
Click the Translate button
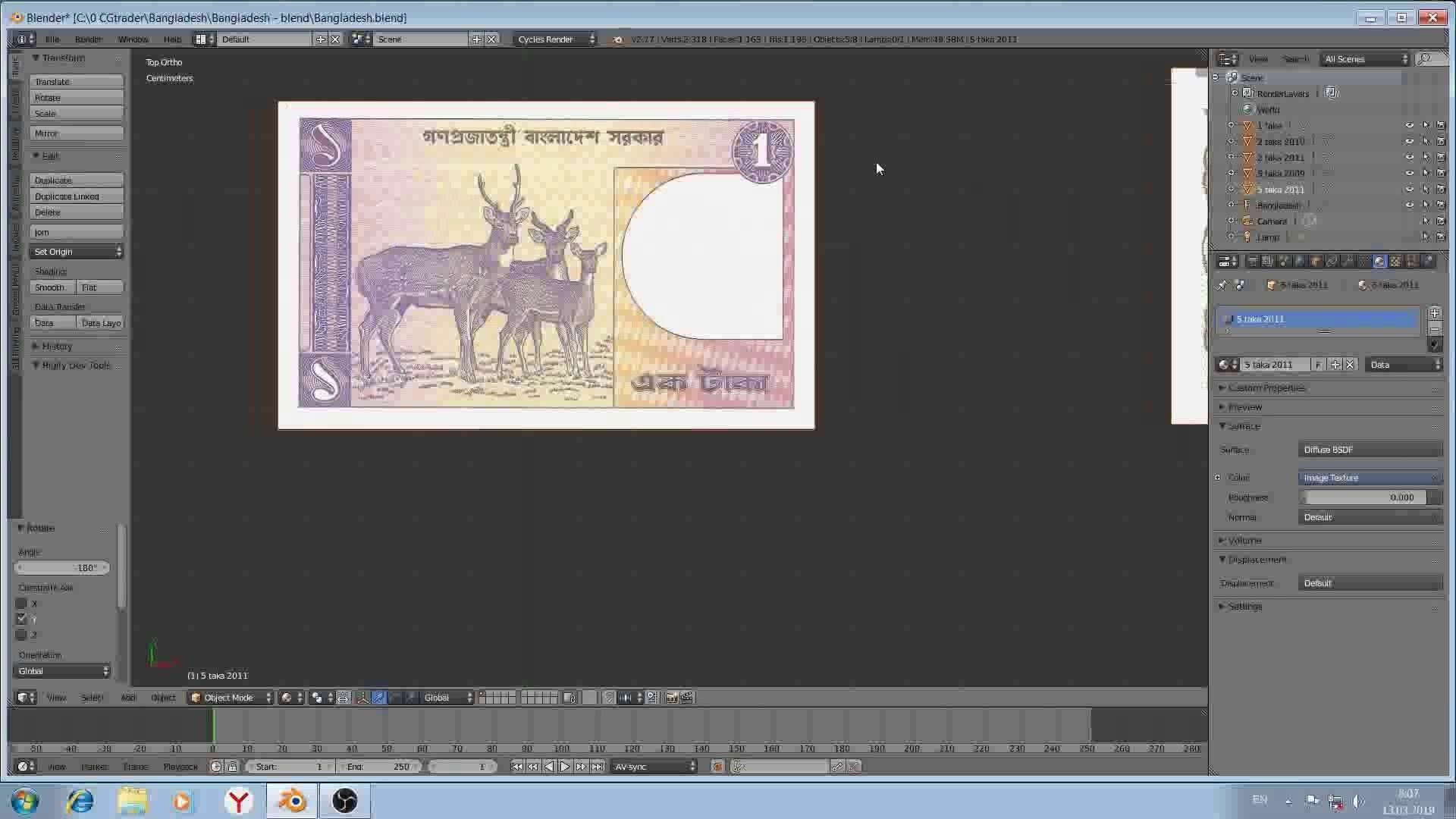[x=77, y=82]
